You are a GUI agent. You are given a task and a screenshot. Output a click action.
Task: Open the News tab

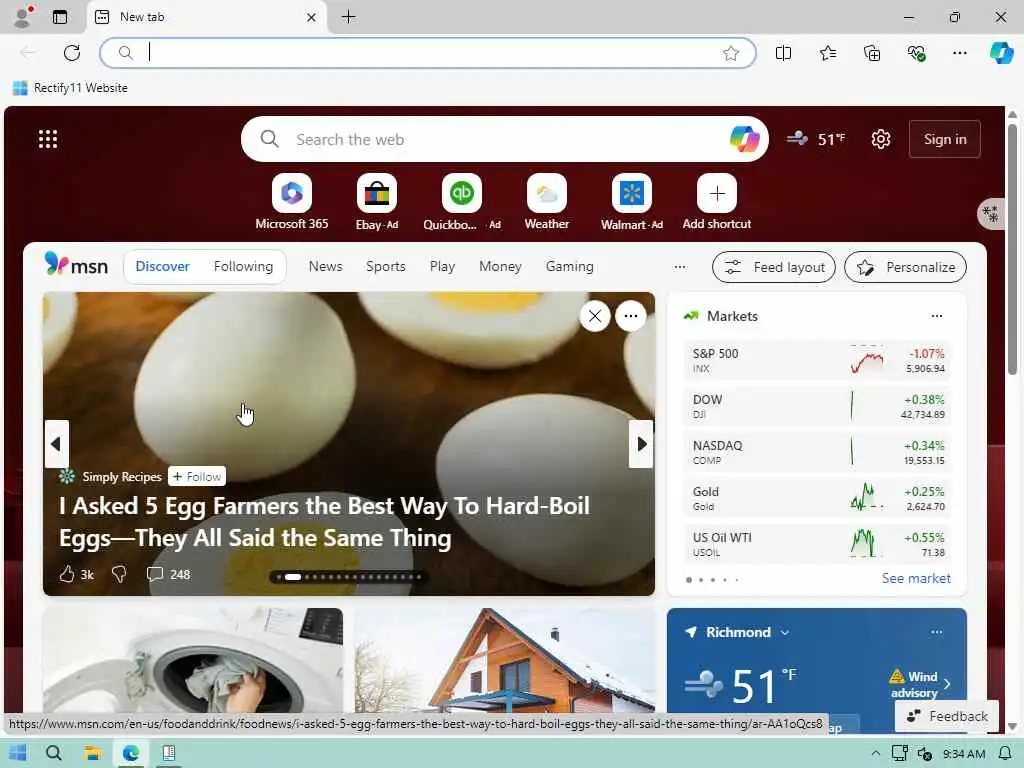pyautogui.click(x=325, y=266)
